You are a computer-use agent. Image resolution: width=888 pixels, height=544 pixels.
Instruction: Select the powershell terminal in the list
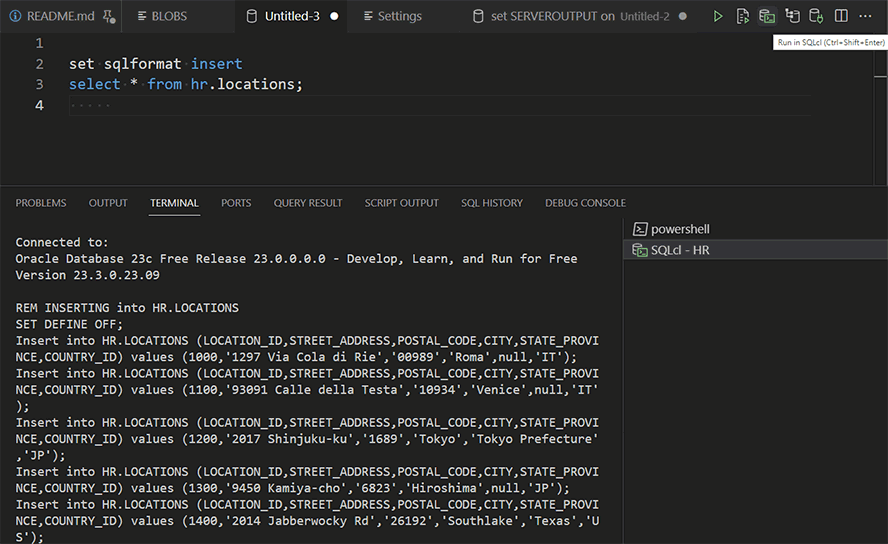point(680,229)
